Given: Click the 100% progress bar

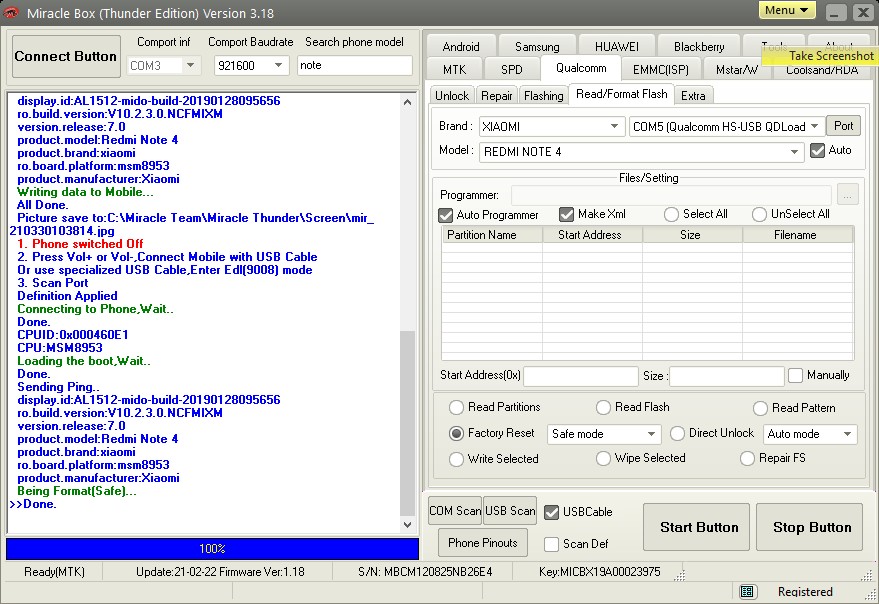Looking at the screenshot, I should tap(212, 548).
